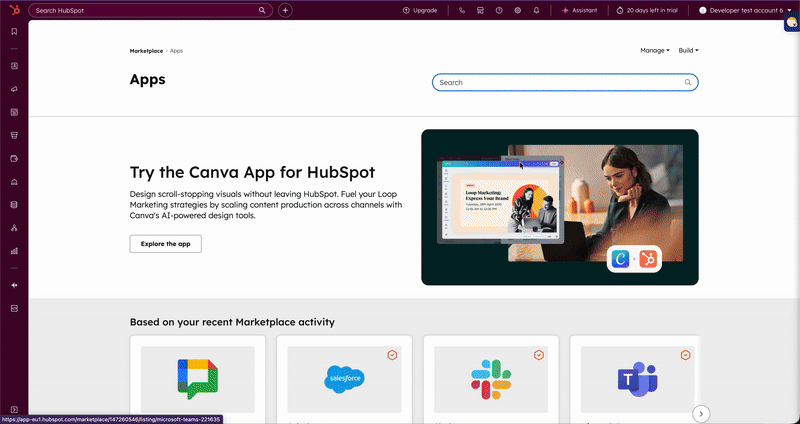Open the Google Chat app card
This screenshot has height=424, width=800.
(x=197, y=379)
